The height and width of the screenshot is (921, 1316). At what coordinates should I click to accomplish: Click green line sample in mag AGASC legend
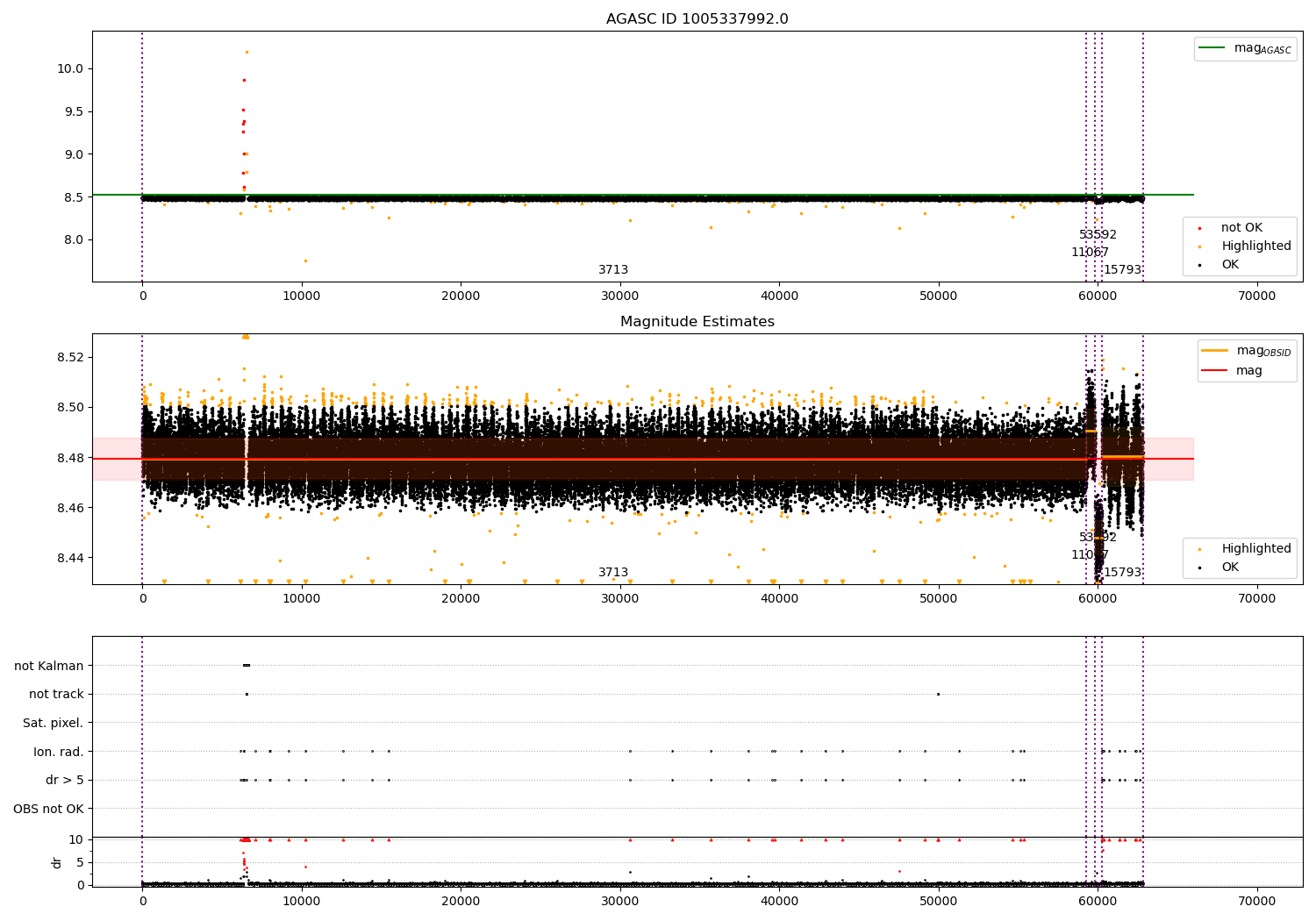click(1212, 47)
